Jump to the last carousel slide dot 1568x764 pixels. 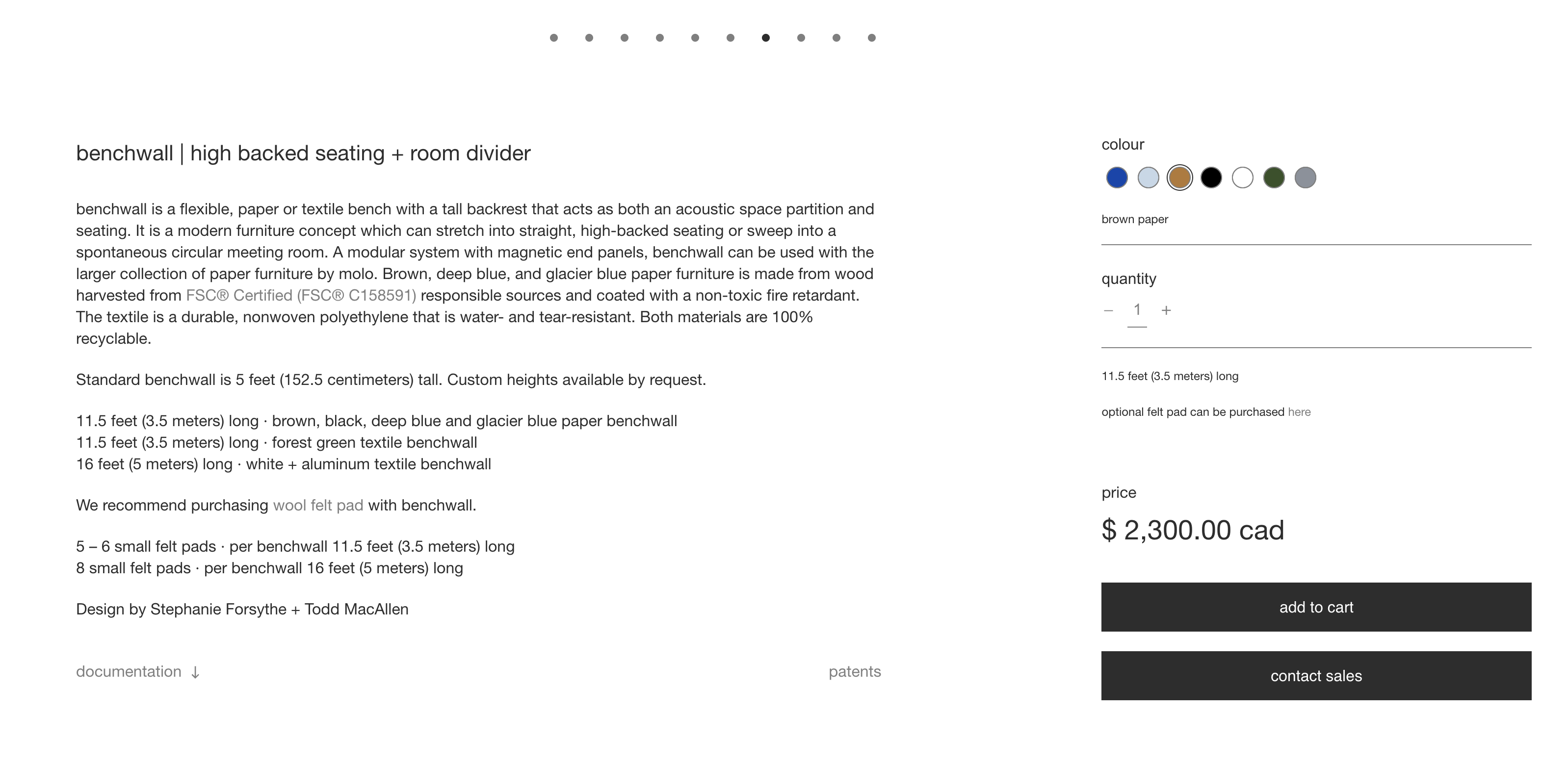click(x=872, y=38)
